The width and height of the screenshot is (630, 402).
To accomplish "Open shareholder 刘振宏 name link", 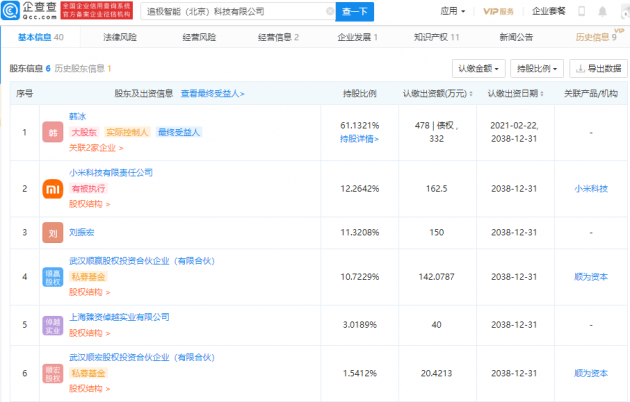I will click(82, 233).
